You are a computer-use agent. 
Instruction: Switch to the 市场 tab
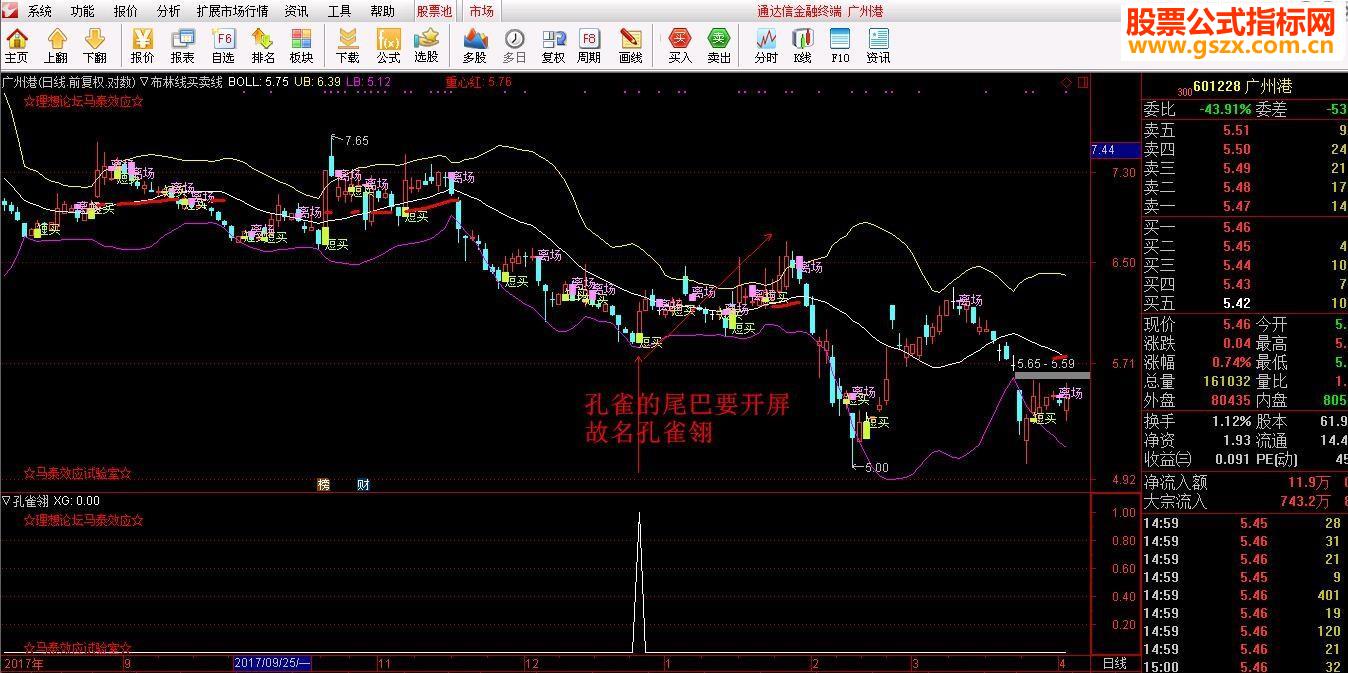coord(482,11)
